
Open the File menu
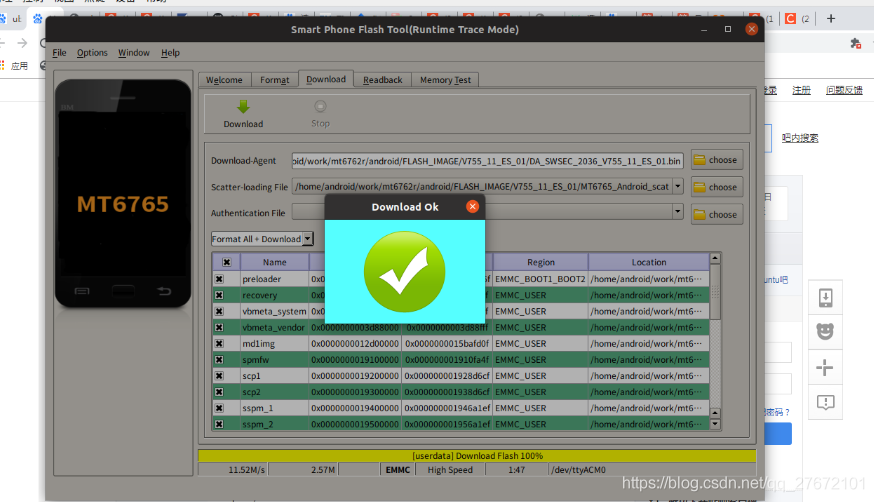click(x=59, y=52)
